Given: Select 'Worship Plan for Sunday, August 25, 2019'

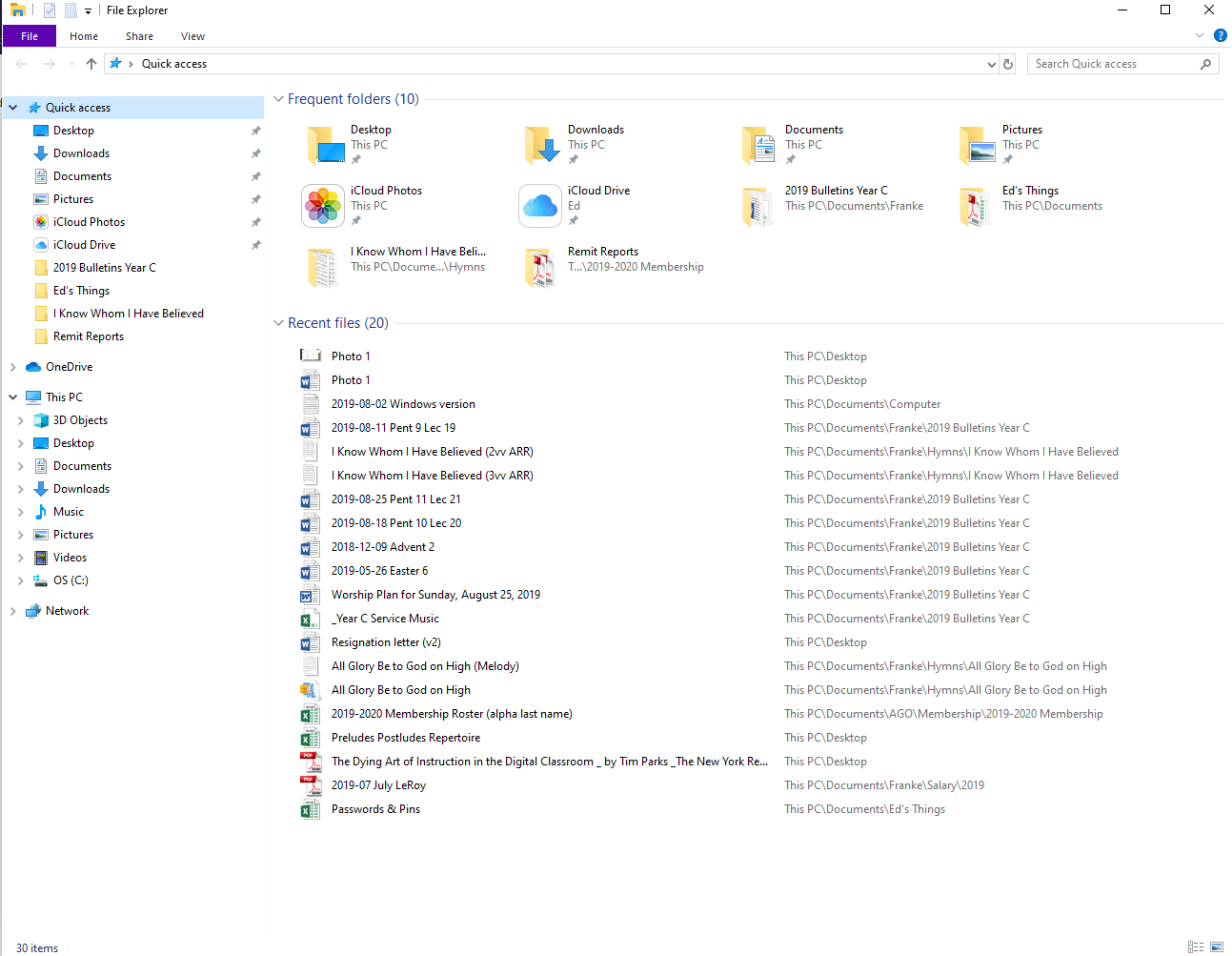Looking at the screenshot, I should (x=435, y=595).
